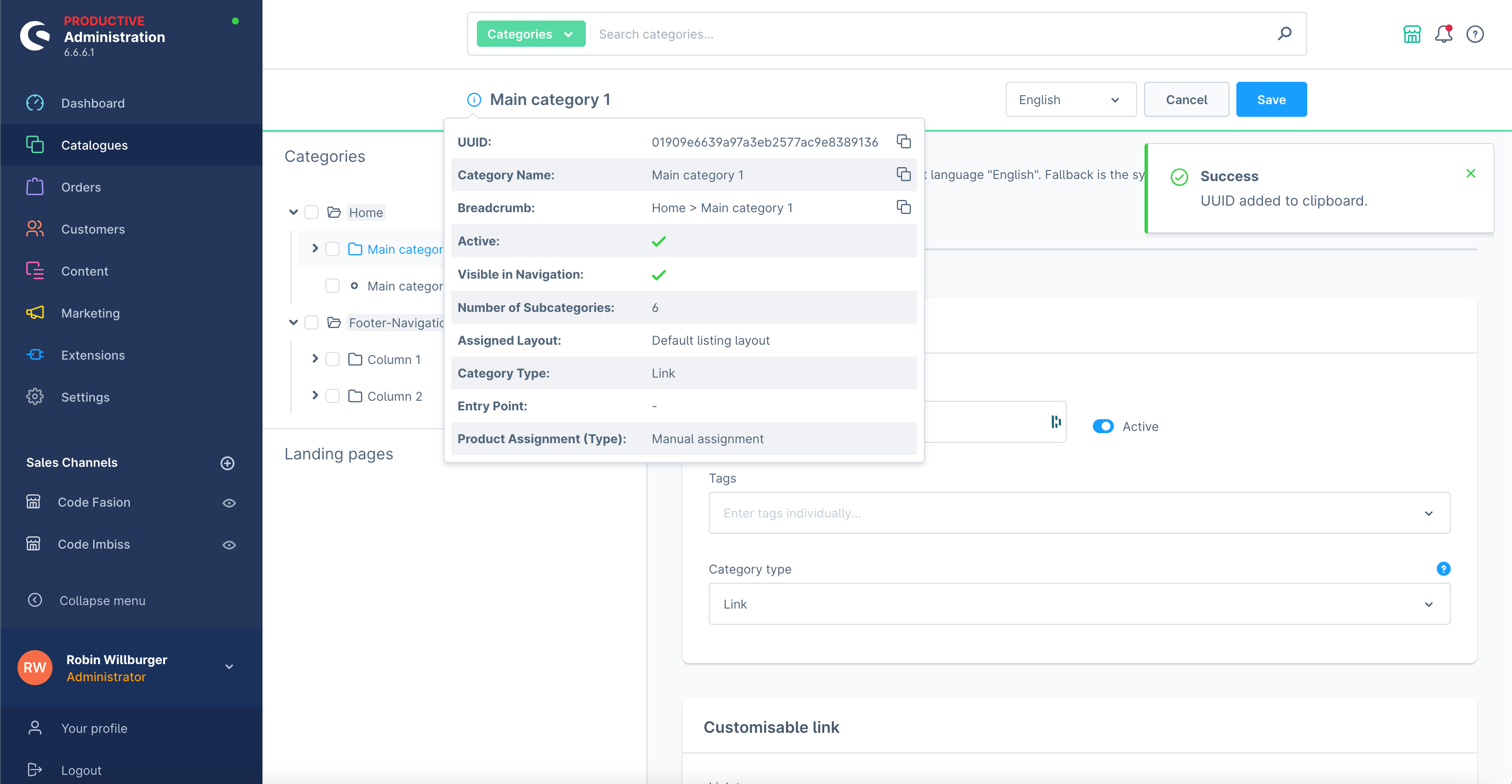This screenshot has width=1512, height=784.
Task: Click the Content menu item
Action: 85,270
